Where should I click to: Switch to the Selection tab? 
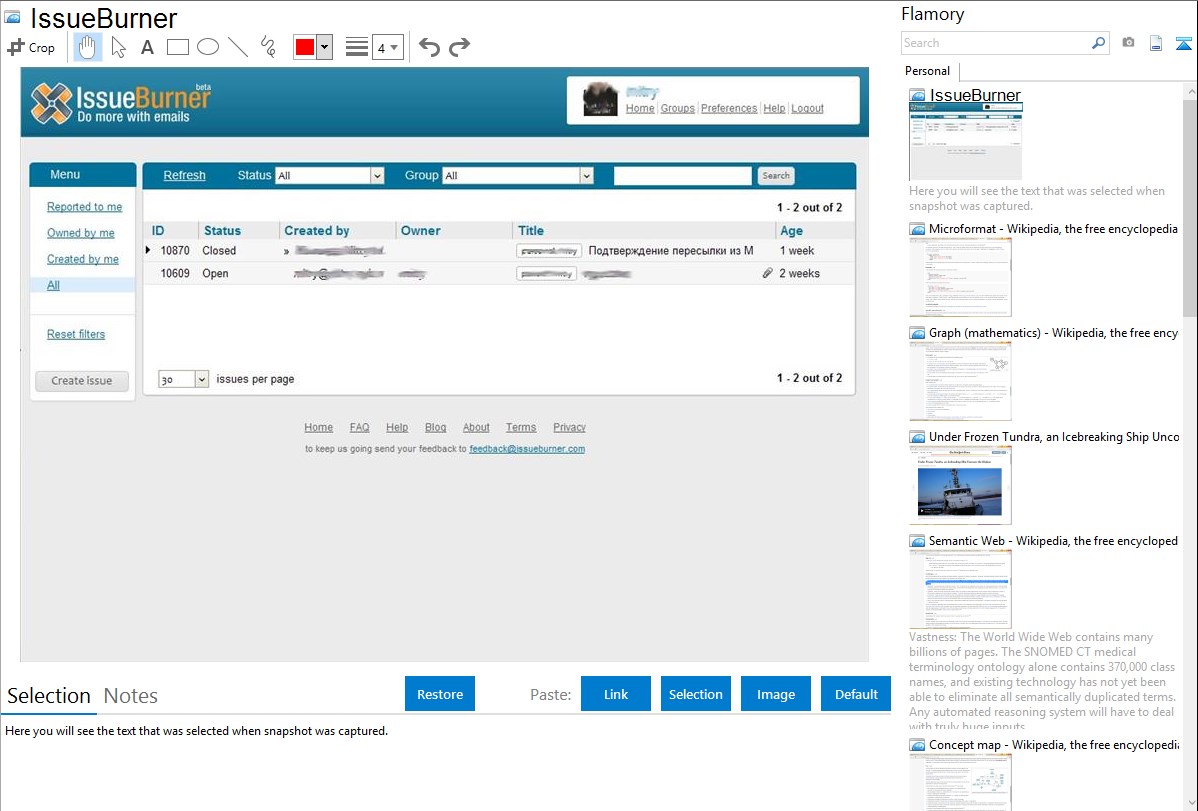49,696
